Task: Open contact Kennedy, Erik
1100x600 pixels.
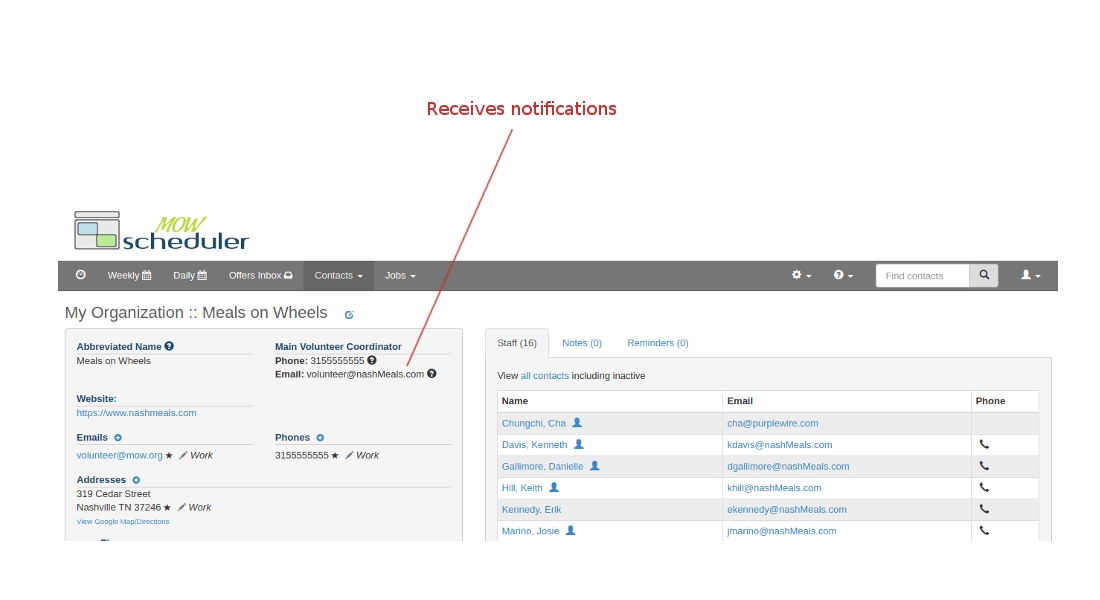Action: [531, 509]
